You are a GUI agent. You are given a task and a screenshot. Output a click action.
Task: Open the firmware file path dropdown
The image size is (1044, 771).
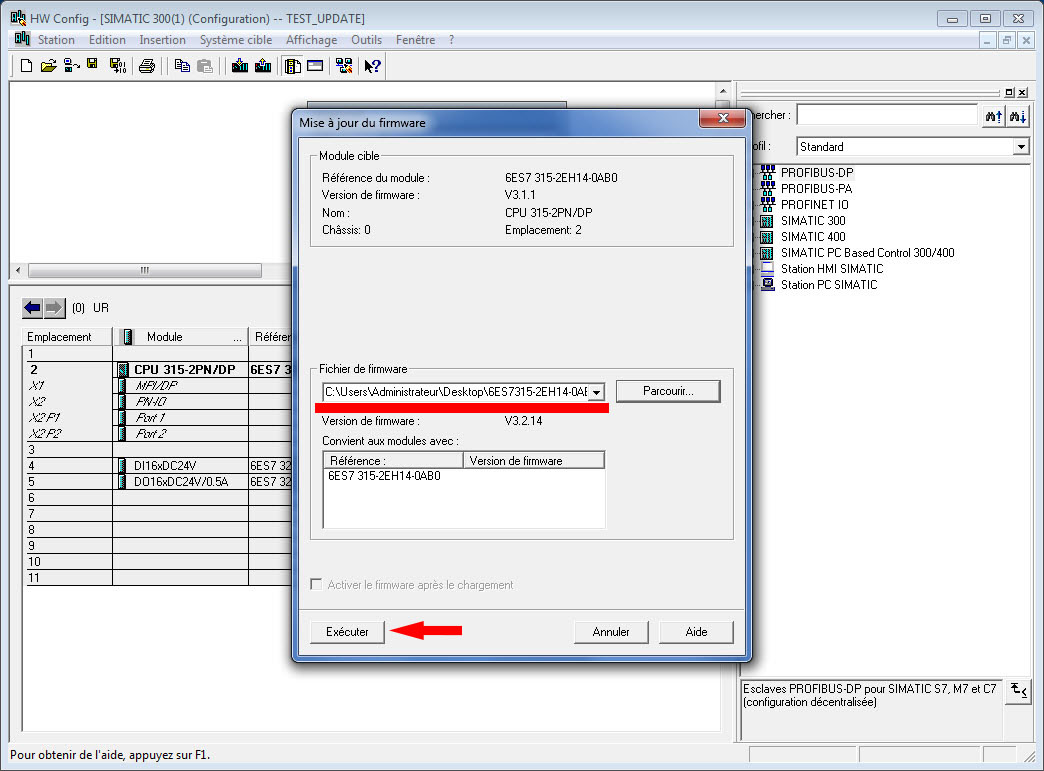[x=596, y=392]
